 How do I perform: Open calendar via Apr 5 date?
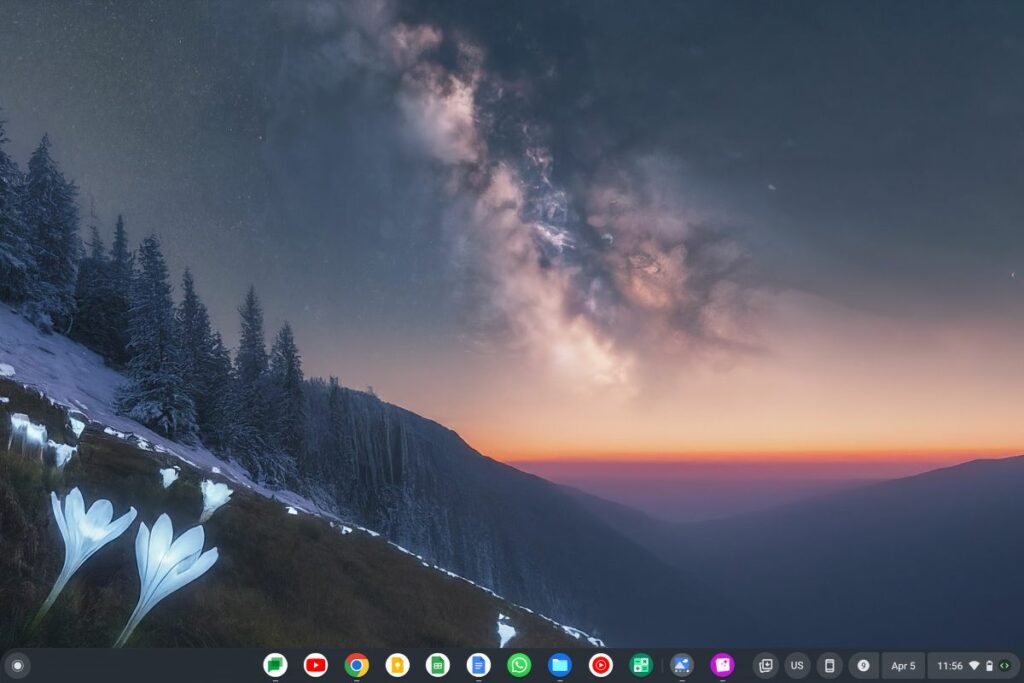pos(903,665)
